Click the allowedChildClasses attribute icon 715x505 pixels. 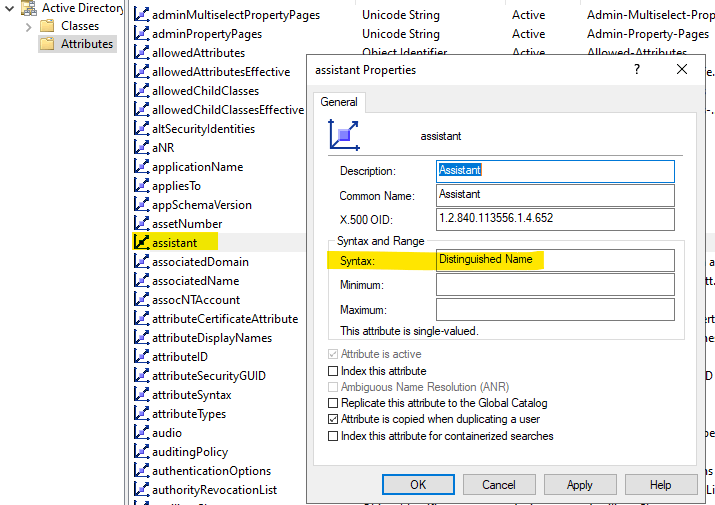point(141,90)
